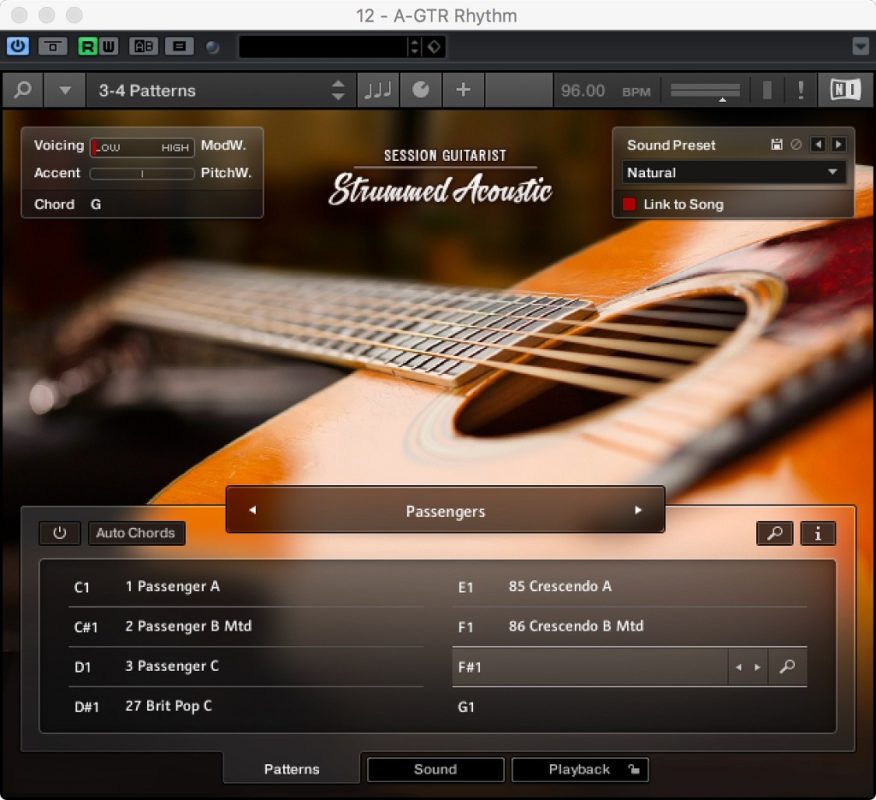Select pattern D#1 27 Brit Pop C
Screen dimensions: 876x800
click(246, 706)
